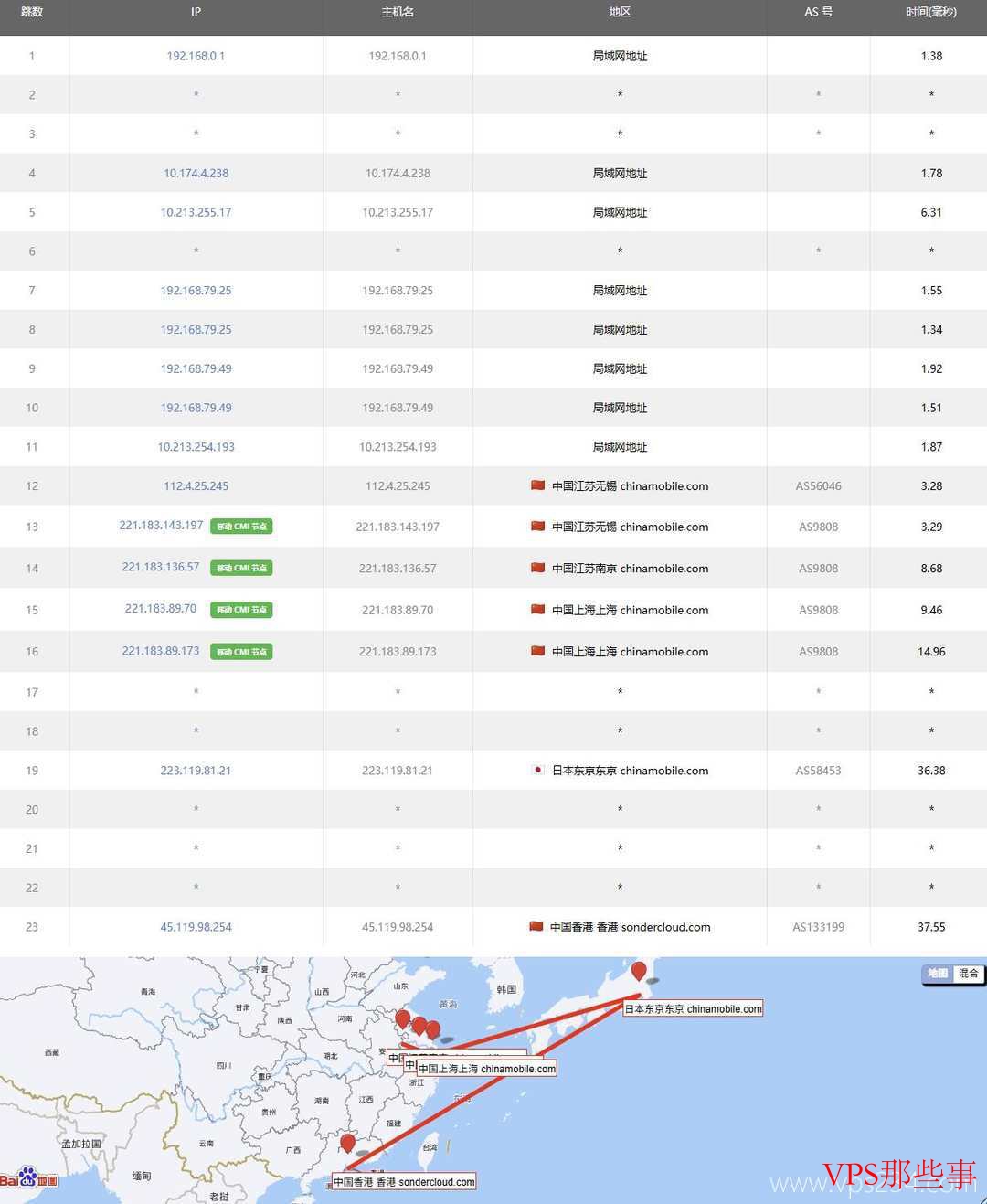Click green CMI badge next to 221.183.89.70
987x1204 pixels.
pyautogui.click(x=241, y=610)
